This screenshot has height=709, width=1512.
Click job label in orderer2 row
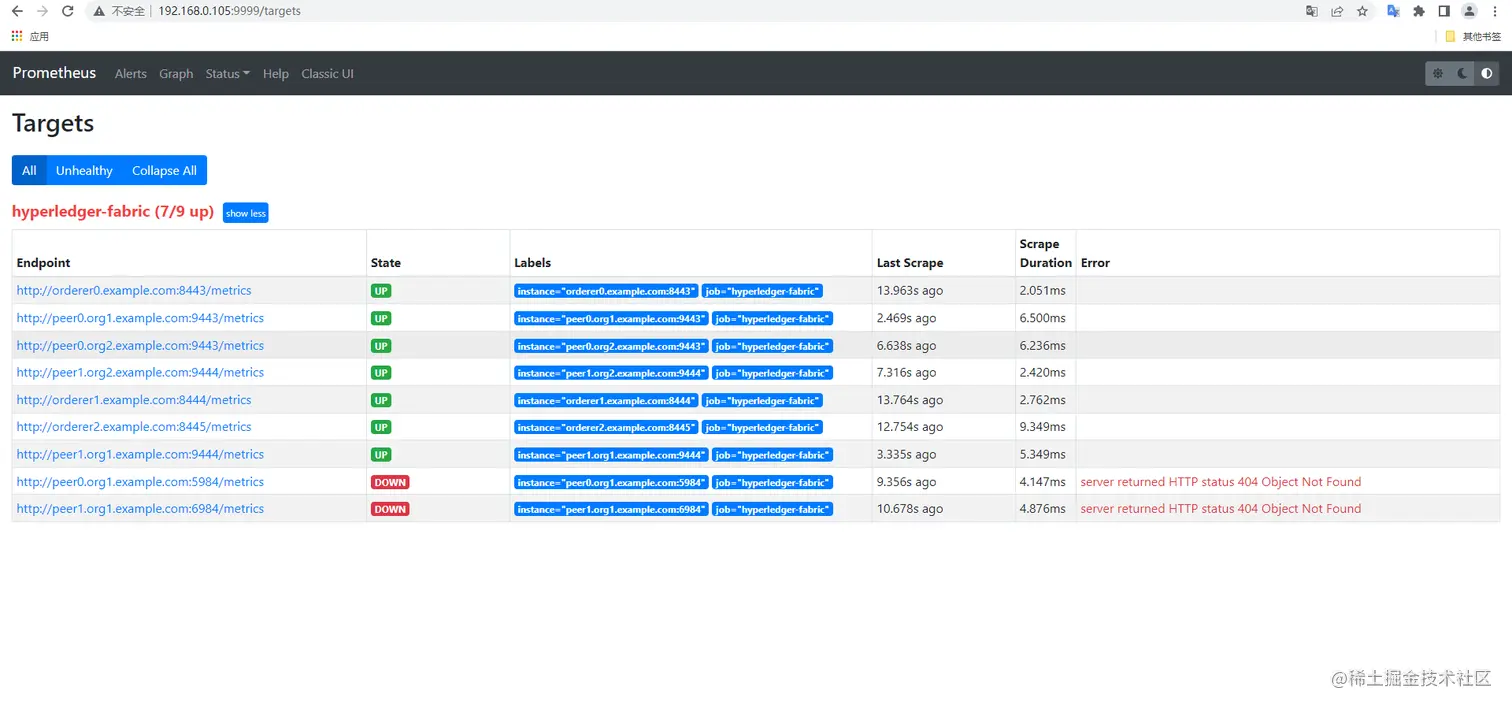pyautogui.click(x=762, y=427)
